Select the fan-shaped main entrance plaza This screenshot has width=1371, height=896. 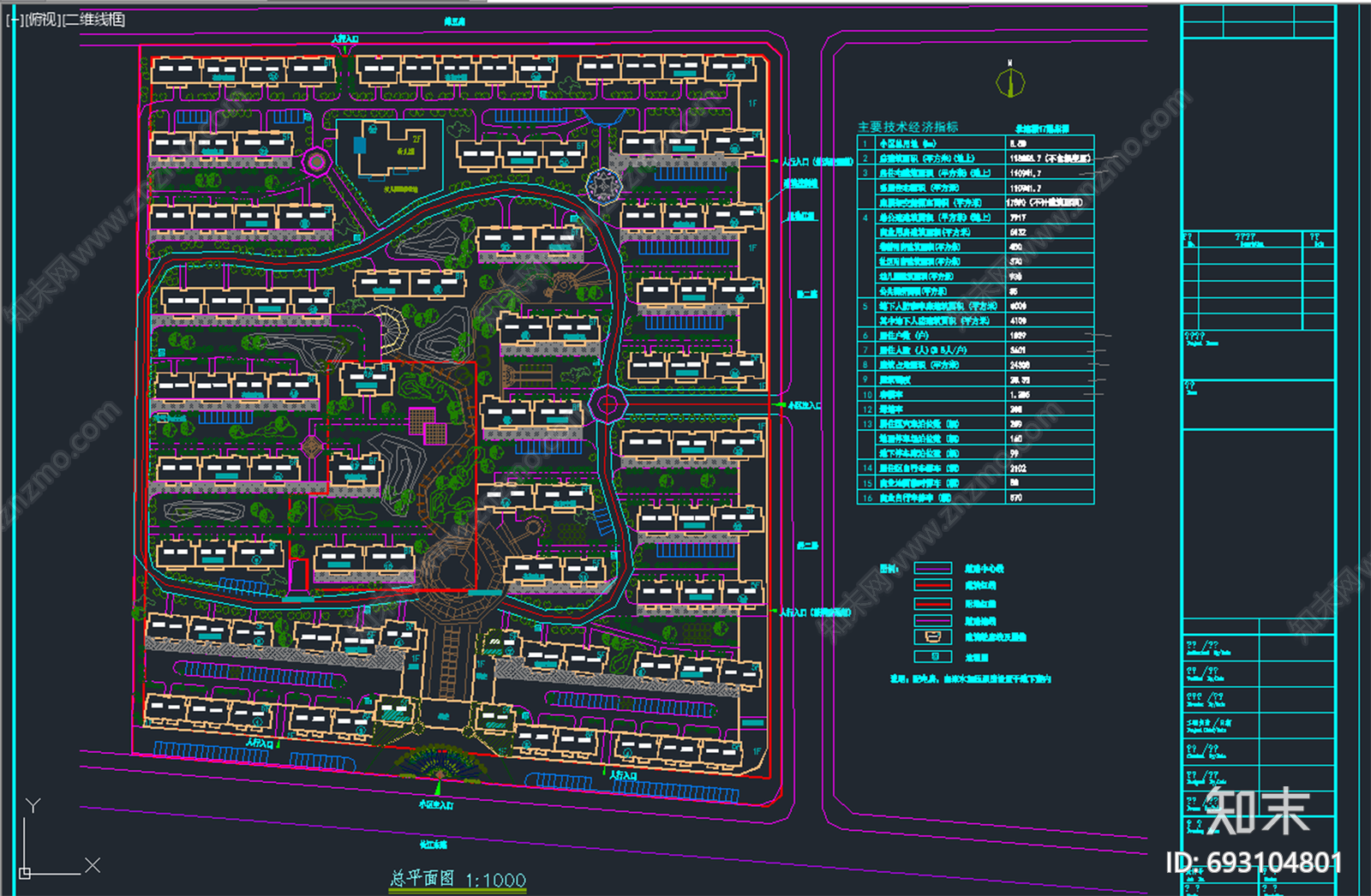[439, 763]
